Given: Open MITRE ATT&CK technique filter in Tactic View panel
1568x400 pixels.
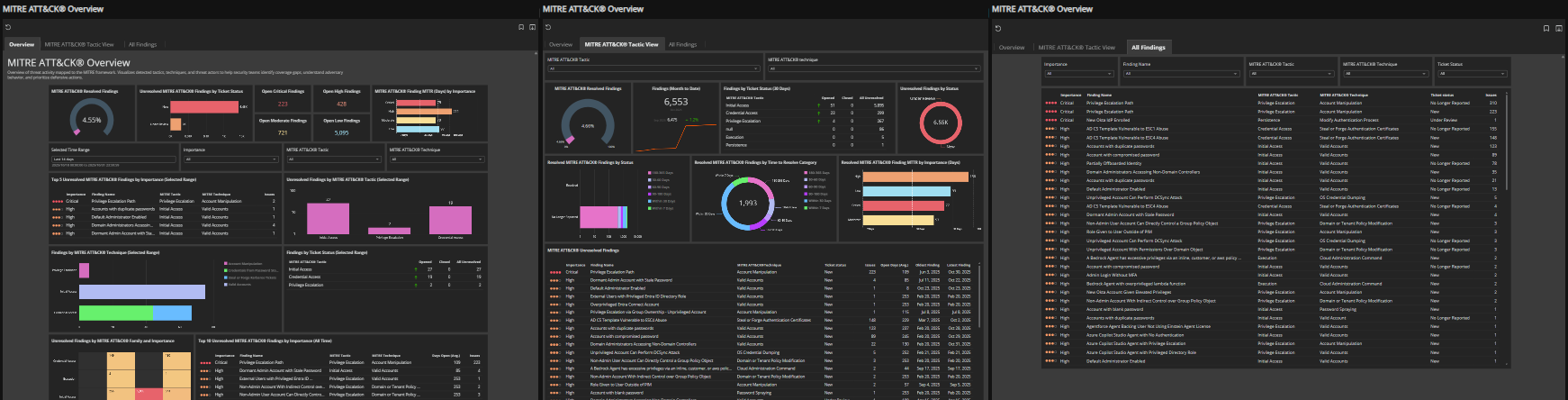Looking at the screenshot, I should (874, 68).
